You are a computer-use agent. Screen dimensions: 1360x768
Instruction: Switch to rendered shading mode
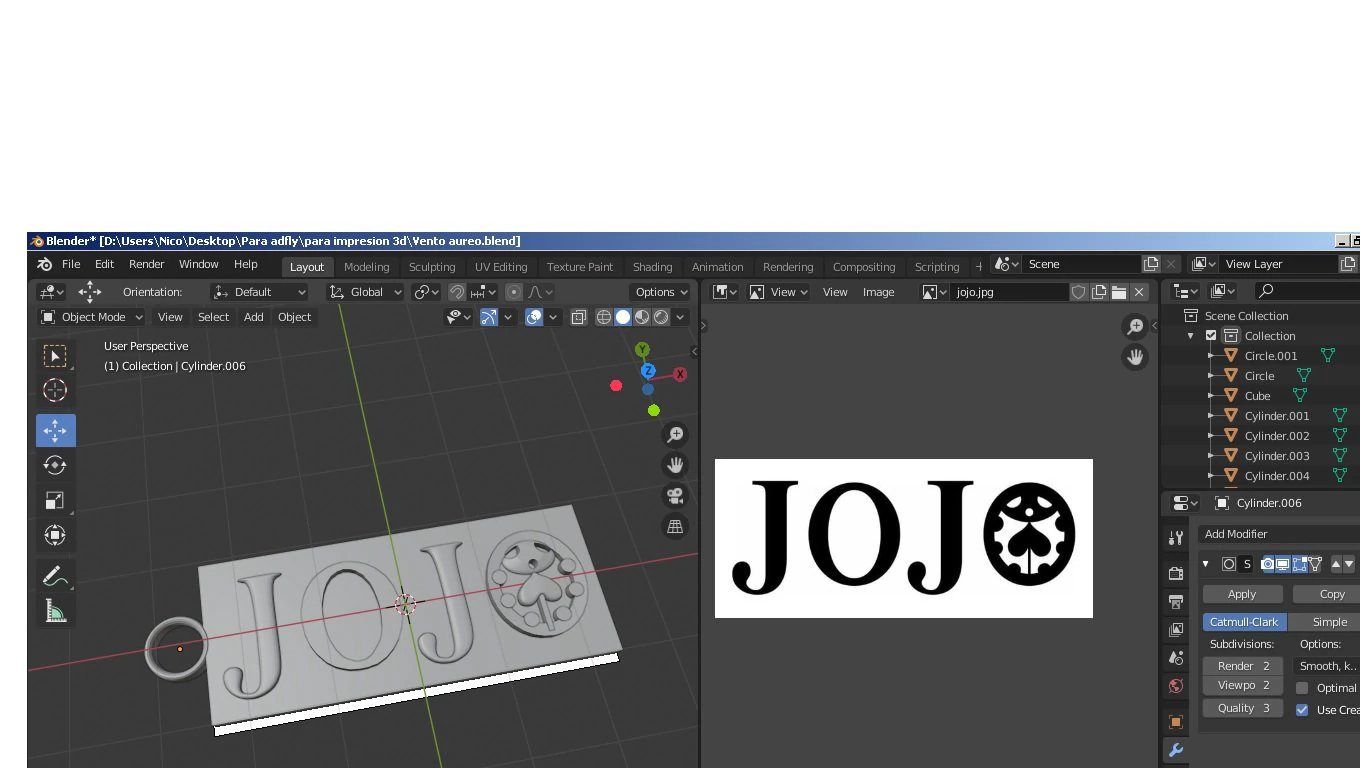click(x=661, y=317)
